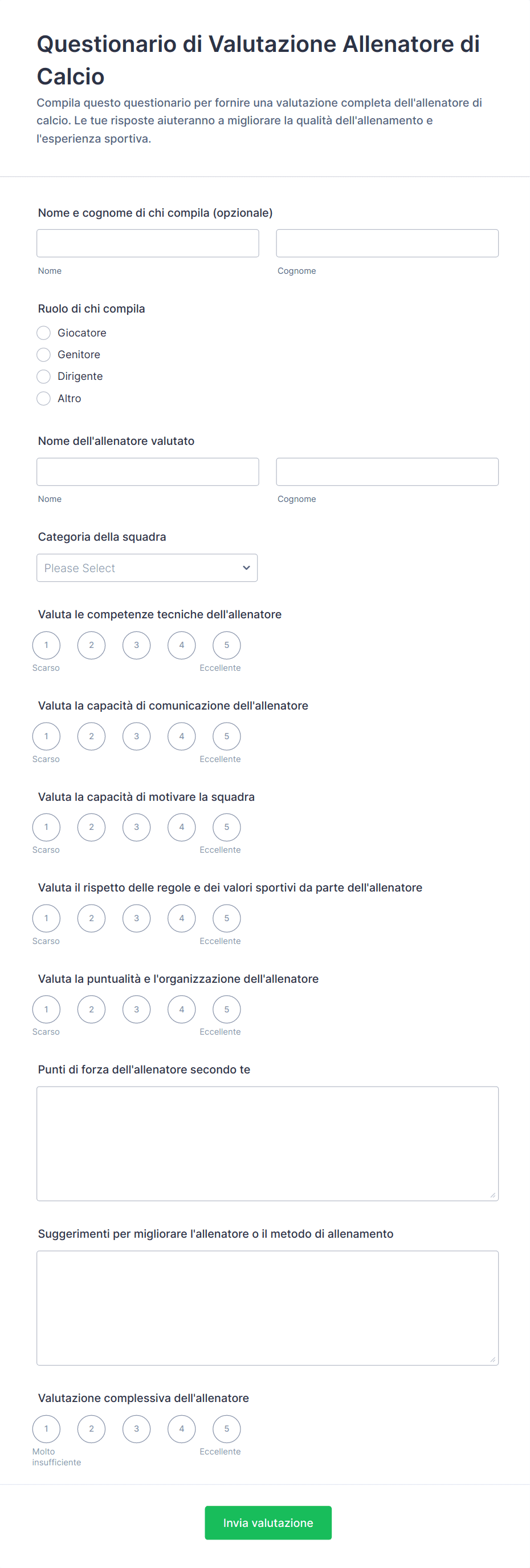Image resolution: width=530 pixels, height=1568 pixels.
Task: Click the Suggerimenti per migliorare text area
Action: coord(267,1307)
